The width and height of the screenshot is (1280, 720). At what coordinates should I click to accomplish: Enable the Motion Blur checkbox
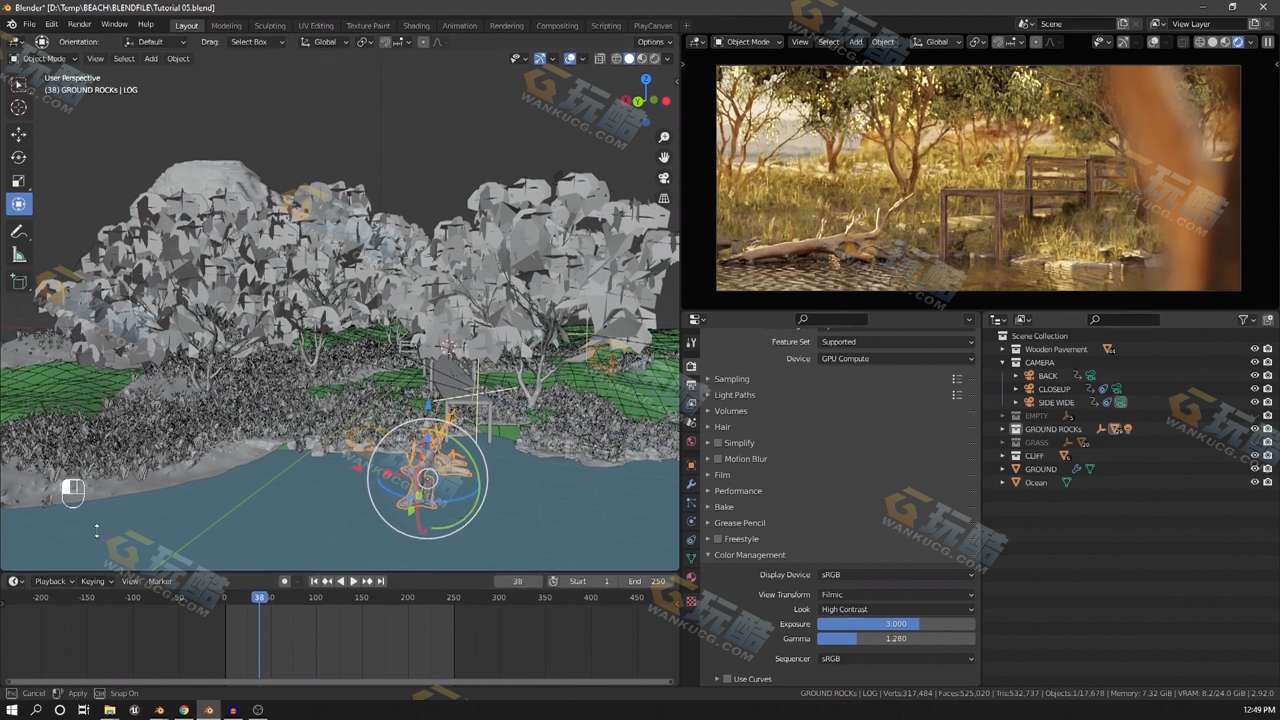[717, 459]
